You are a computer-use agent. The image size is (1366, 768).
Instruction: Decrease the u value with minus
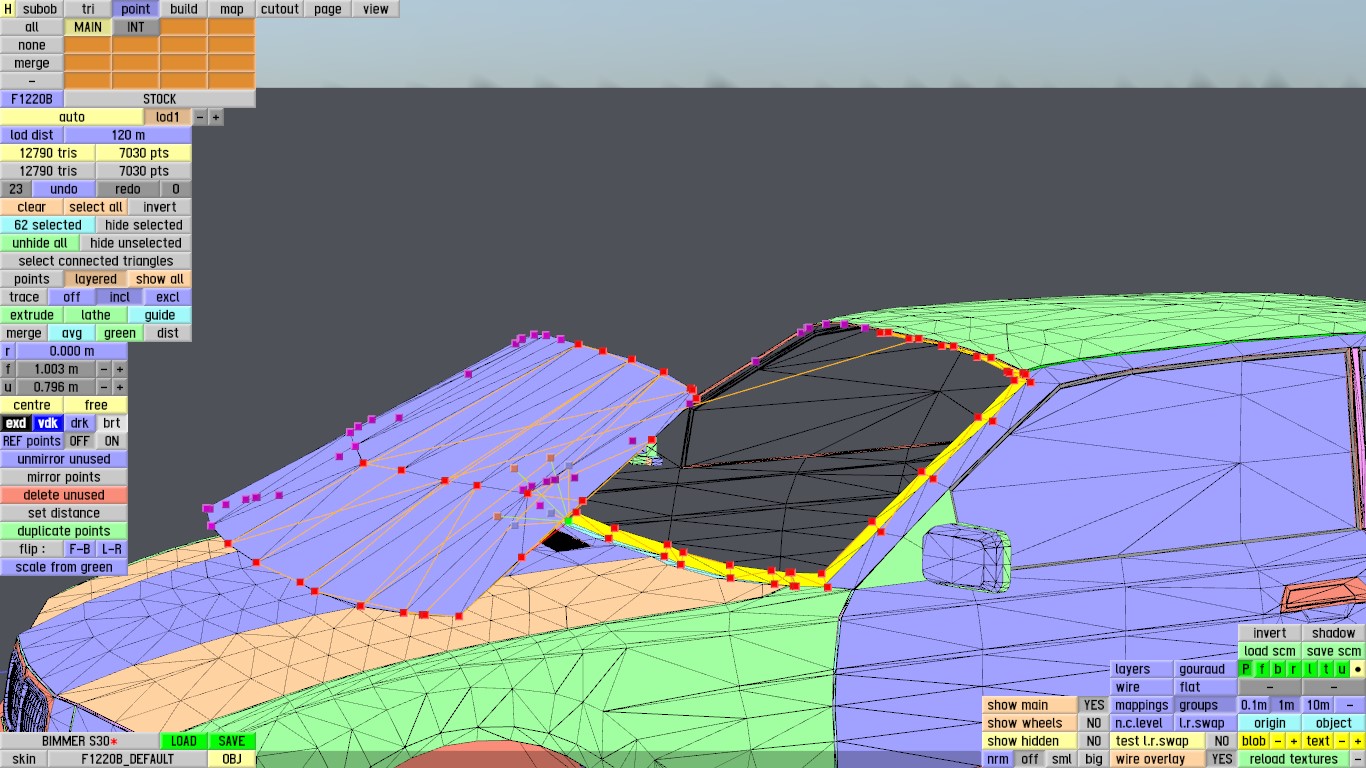point(104,387)
